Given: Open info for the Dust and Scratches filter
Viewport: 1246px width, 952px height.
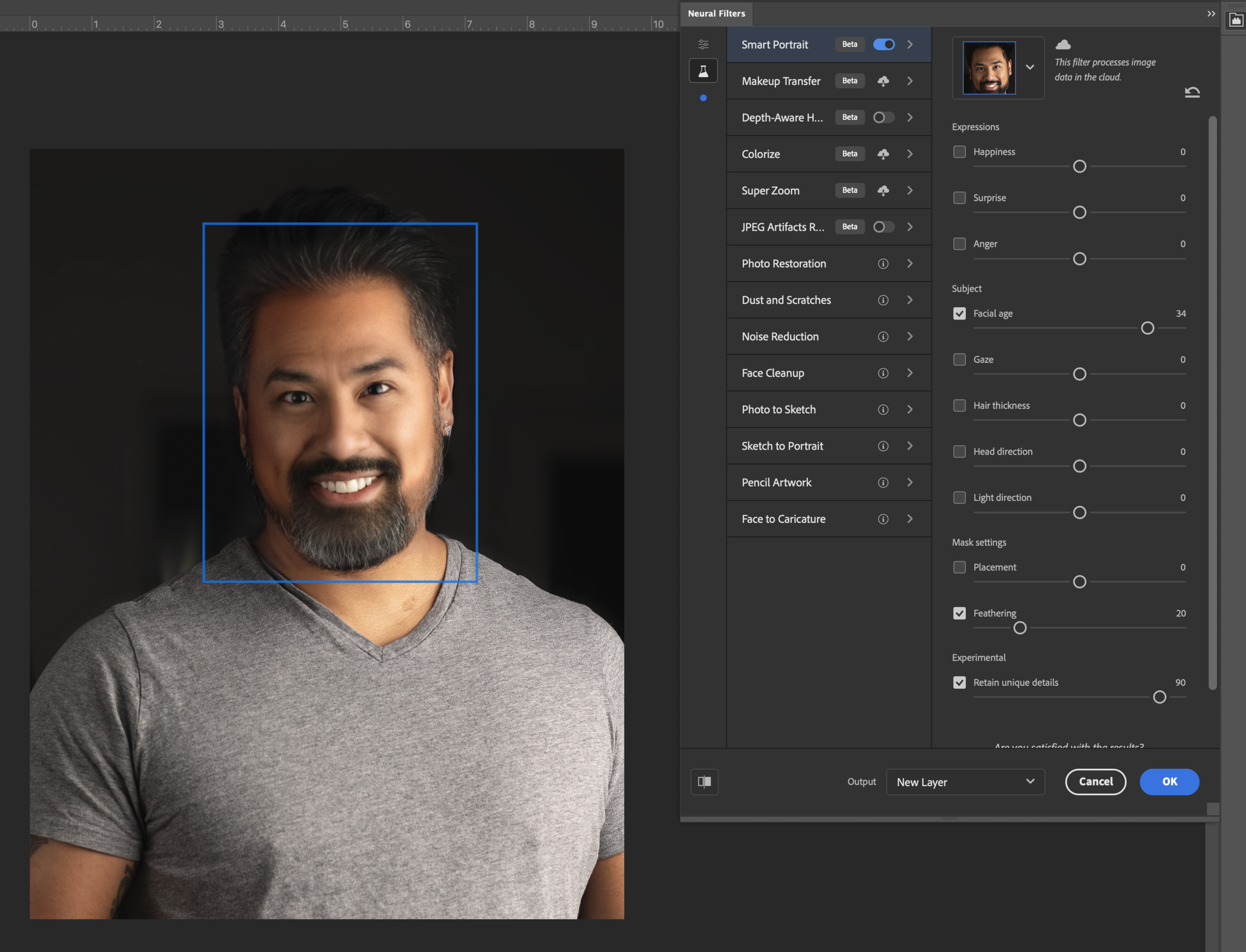Looking at the screenshot, I should click(x=883, y=300).
